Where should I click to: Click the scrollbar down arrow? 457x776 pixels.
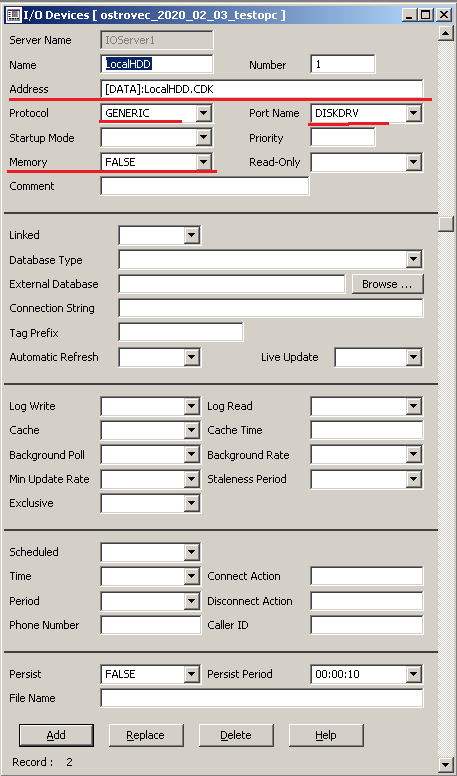tap(445, 764)
